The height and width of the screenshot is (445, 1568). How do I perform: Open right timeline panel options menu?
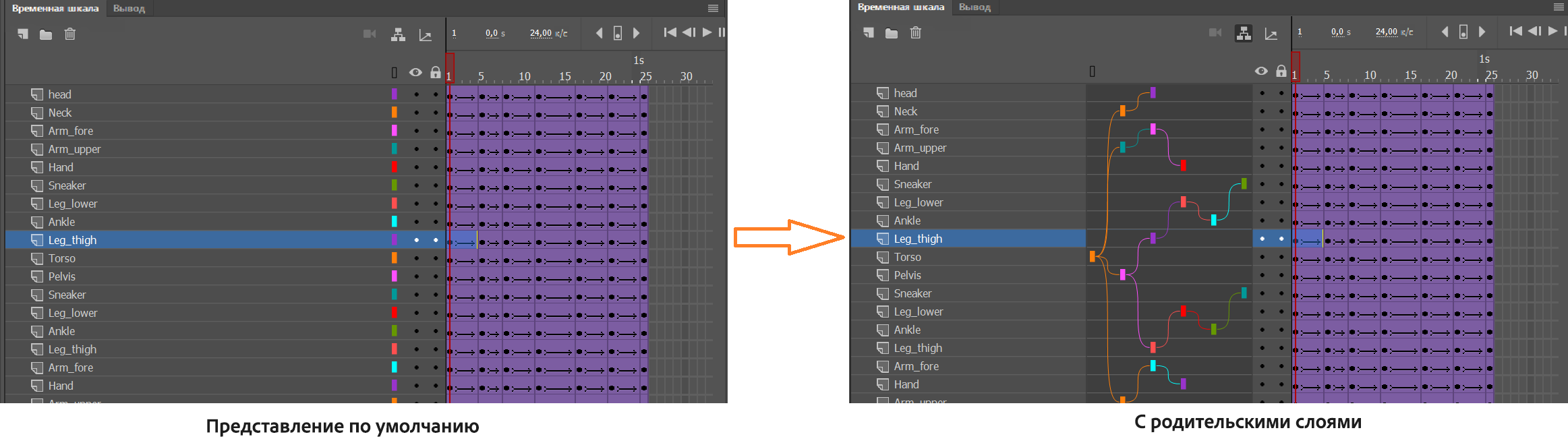pyautogui.click(x=1559, y=7)
